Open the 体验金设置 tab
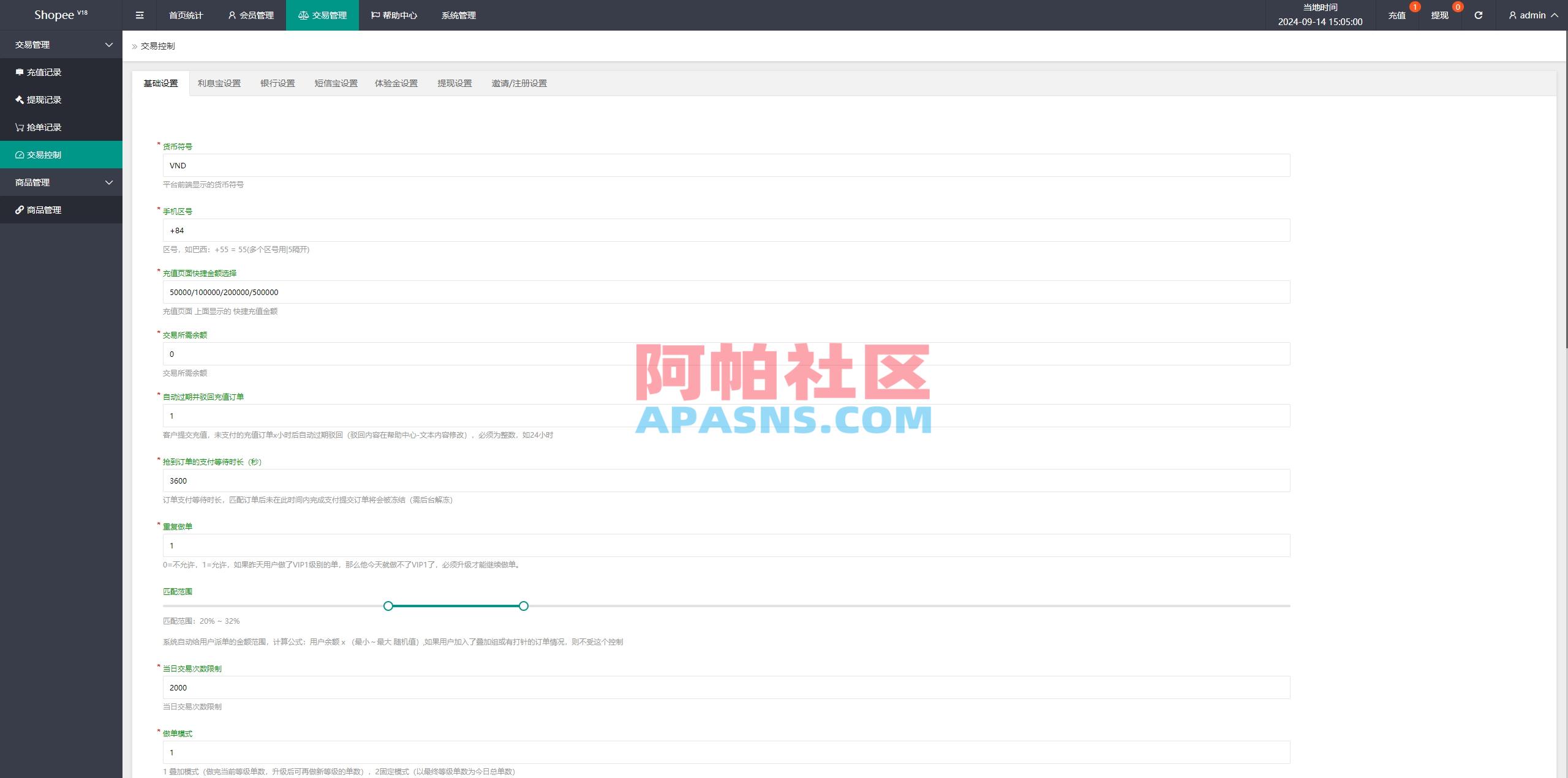 click(x=396, y=83)
